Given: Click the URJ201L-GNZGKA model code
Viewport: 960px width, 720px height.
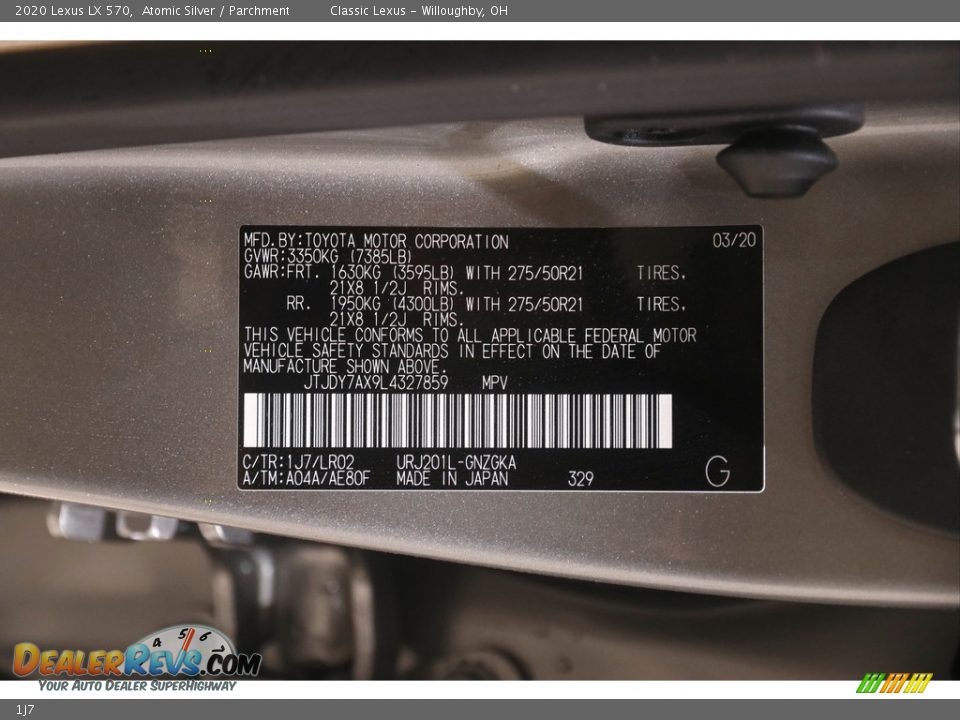Looking at the screenshot, I should 456,462.
